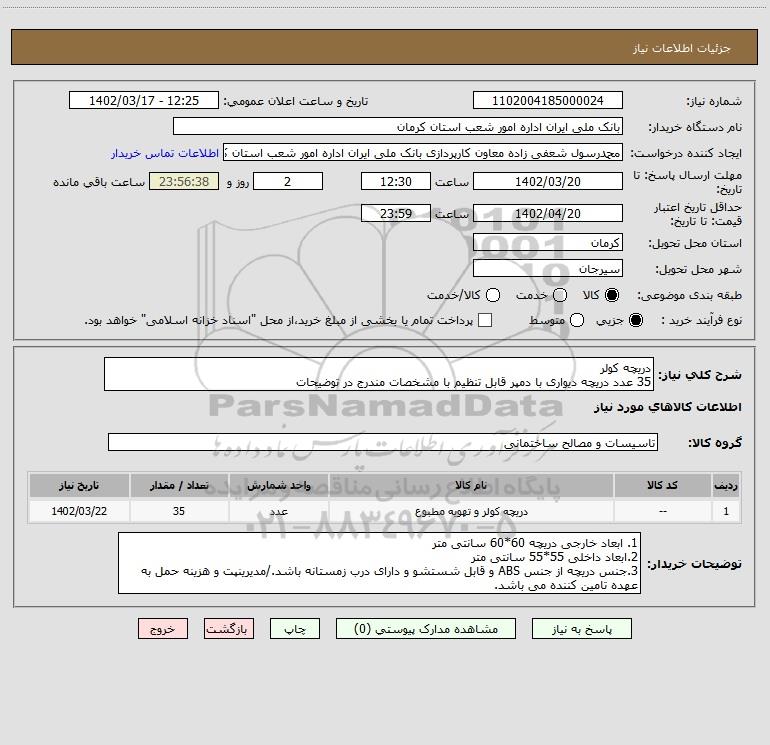Click the پاسخ به نیاز button

[582, 629]
